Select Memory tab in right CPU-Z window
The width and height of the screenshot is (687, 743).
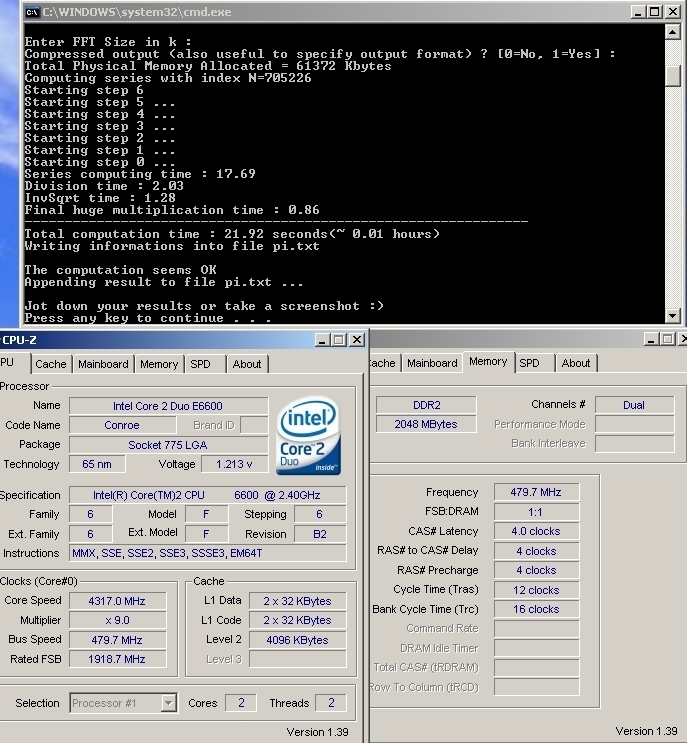(488, 362)
